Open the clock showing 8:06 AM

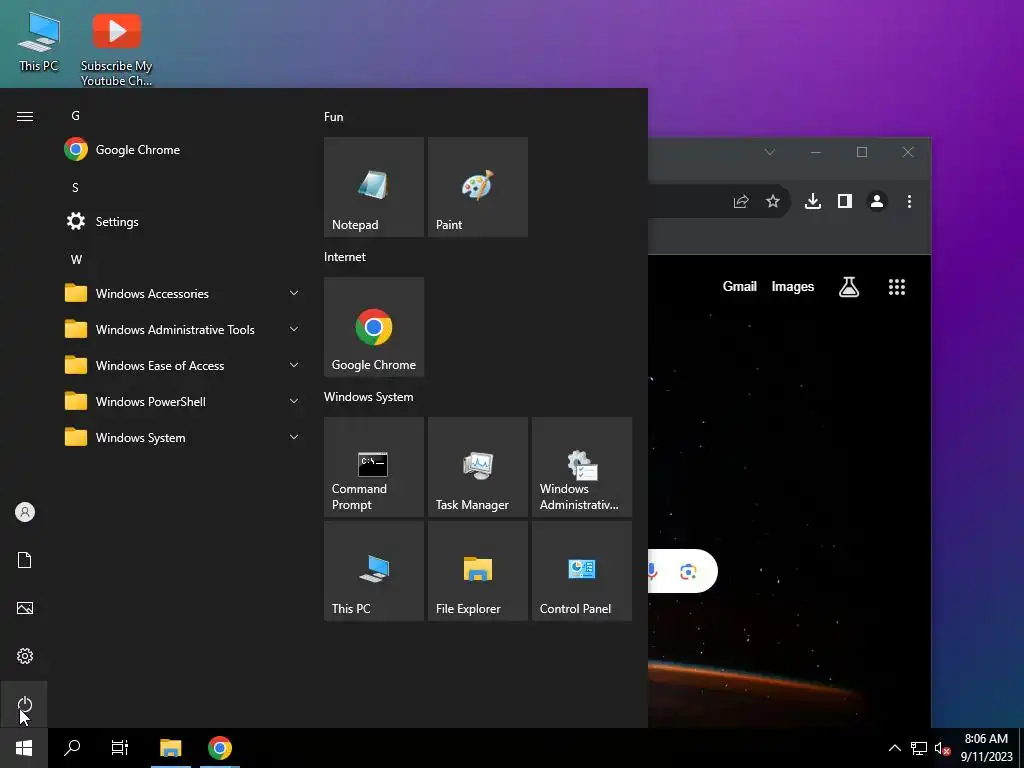pyautogui.click(x=986, y=748)
